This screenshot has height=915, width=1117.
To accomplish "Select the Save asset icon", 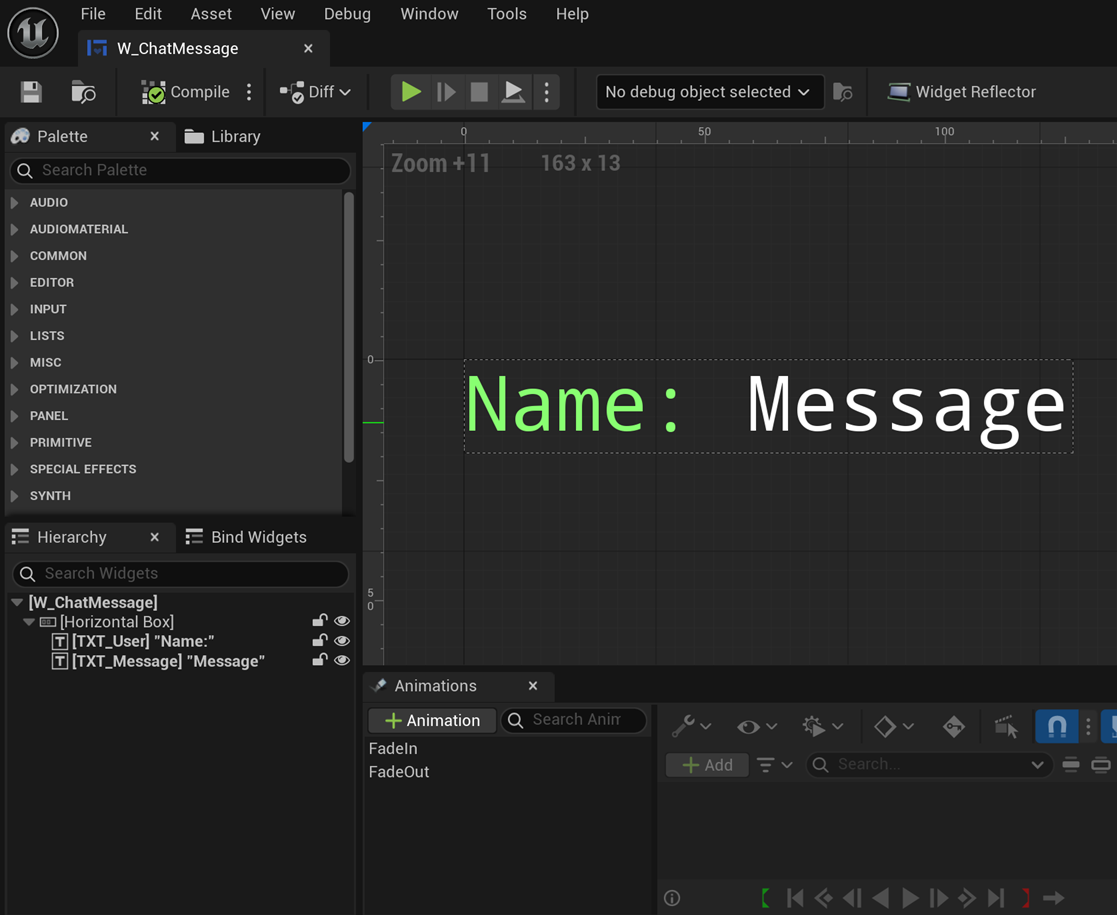I will (x=30, y=91).
